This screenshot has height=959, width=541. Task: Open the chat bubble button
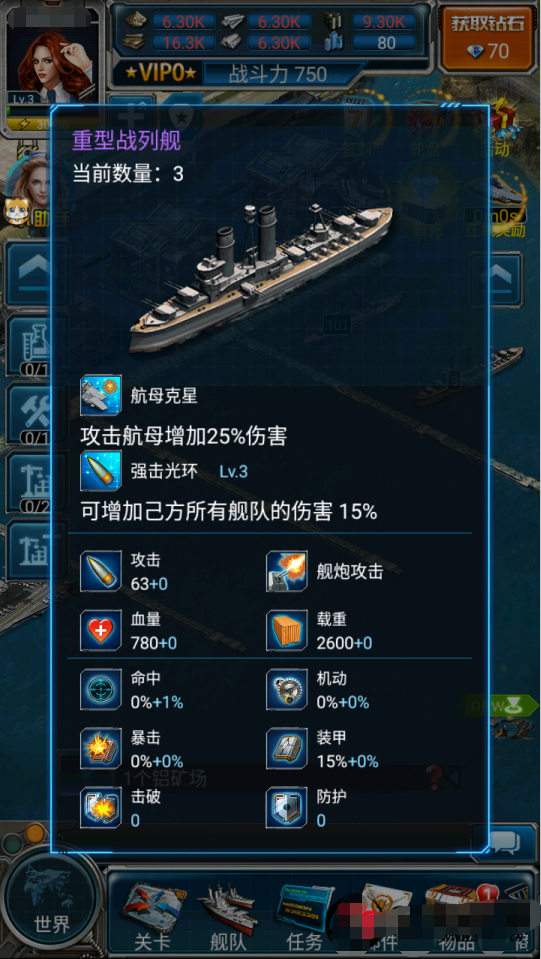(x=506, y=843)
